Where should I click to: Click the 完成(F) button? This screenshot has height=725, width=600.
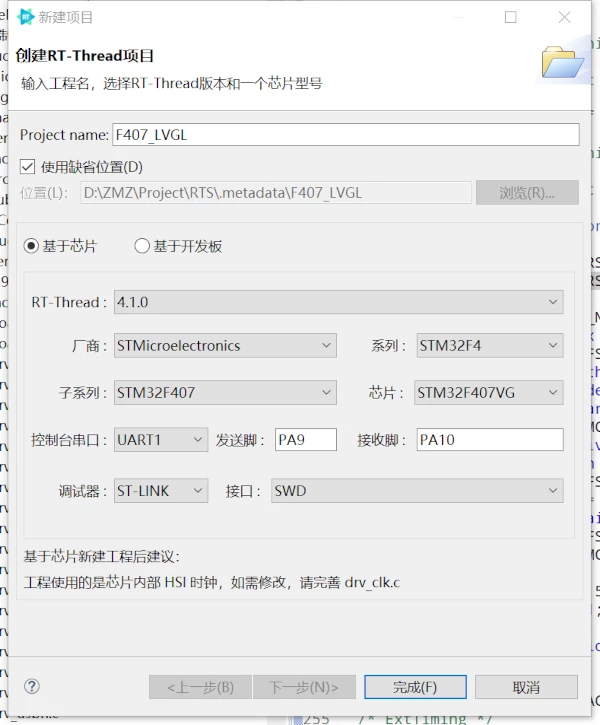[415, 687]
